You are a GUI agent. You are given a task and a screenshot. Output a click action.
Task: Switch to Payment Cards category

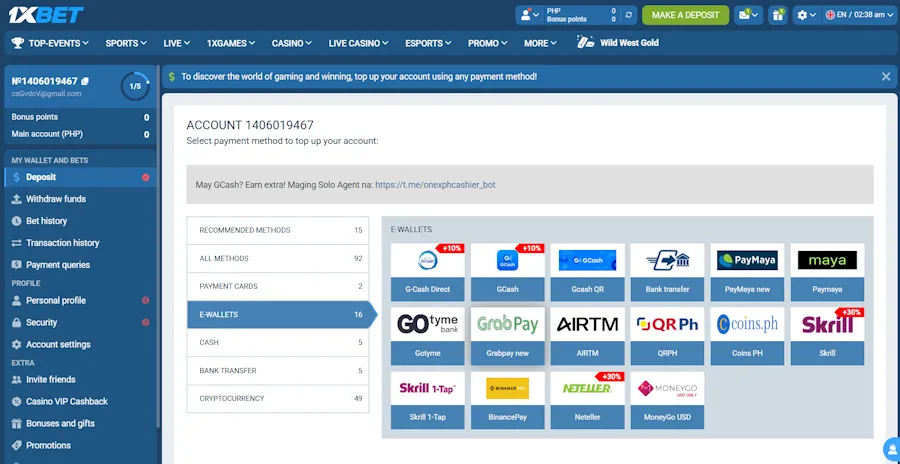coord(278,286)
